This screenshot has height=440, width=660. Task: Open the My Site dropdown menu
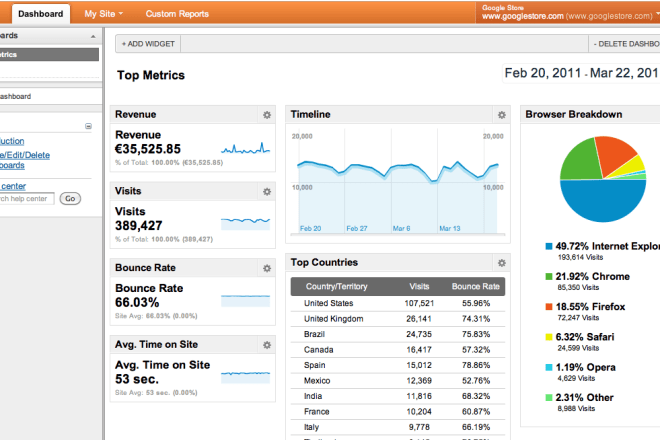[104, 14]
